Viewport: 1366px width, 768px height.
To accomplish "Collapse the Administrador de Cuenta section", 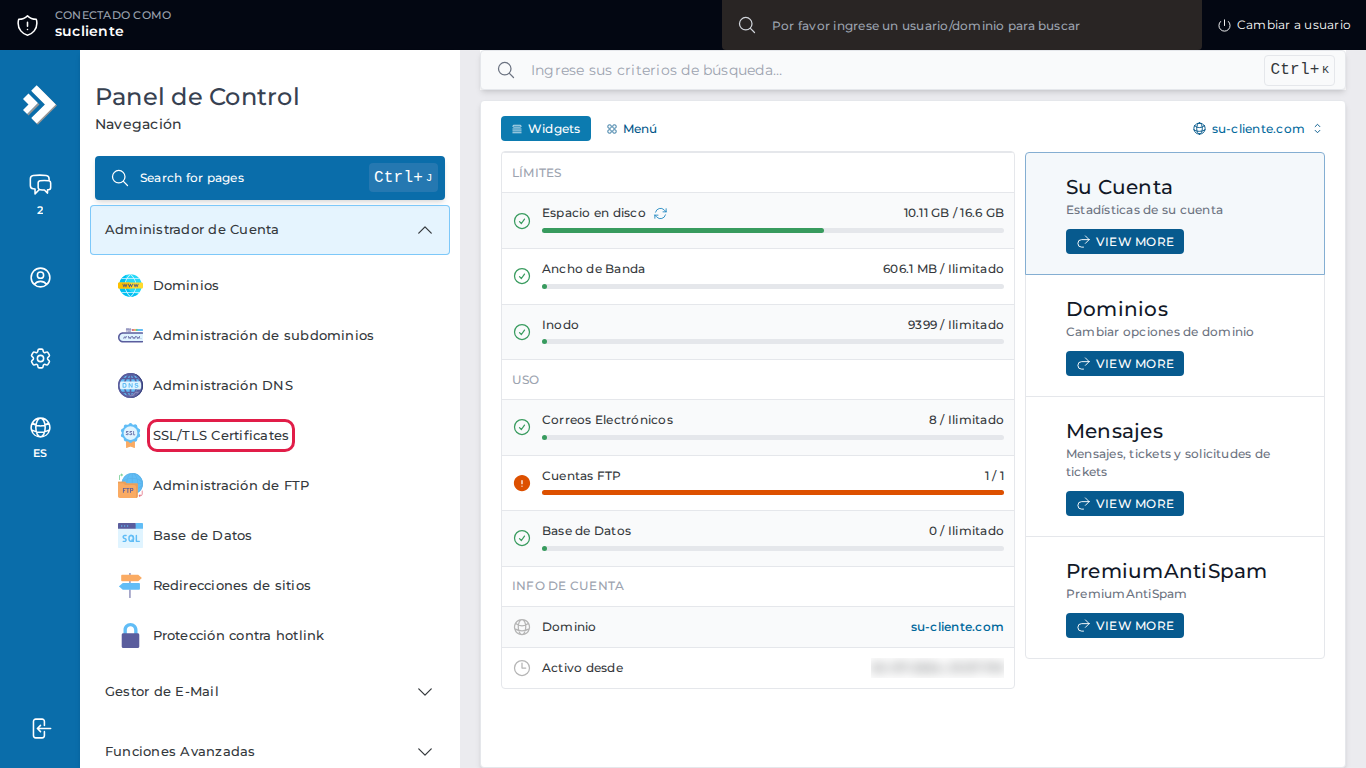I will 270,230.
